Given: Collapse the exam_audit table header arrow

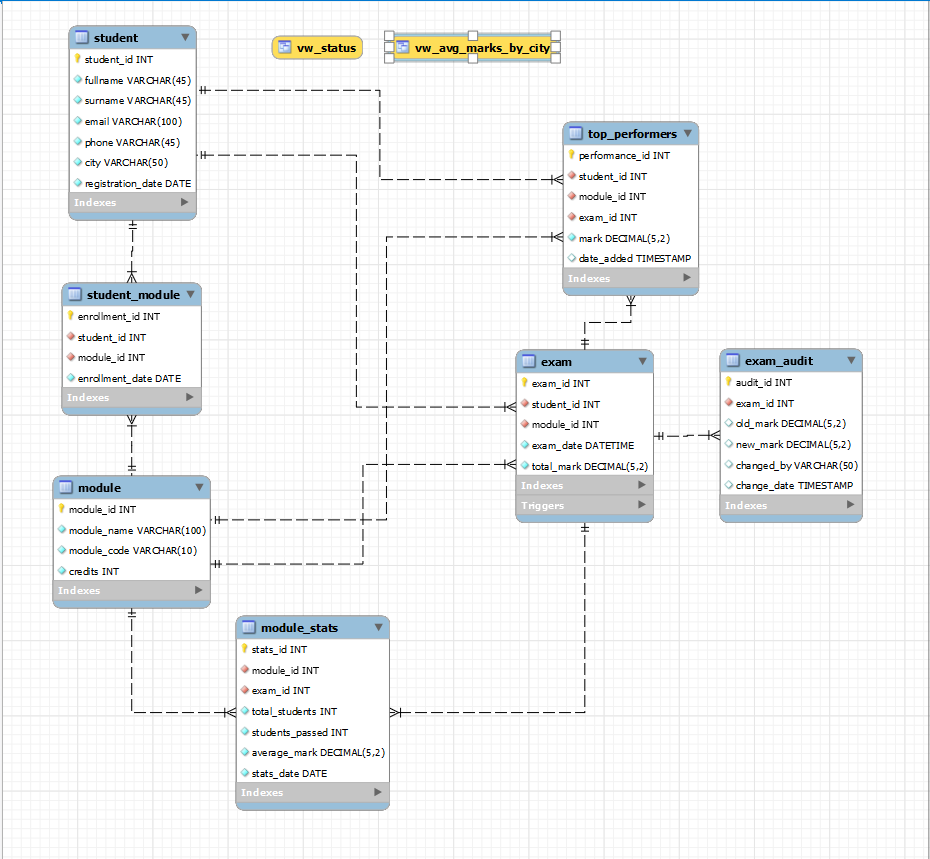Looking at the screenshot, I should point(851,360).
